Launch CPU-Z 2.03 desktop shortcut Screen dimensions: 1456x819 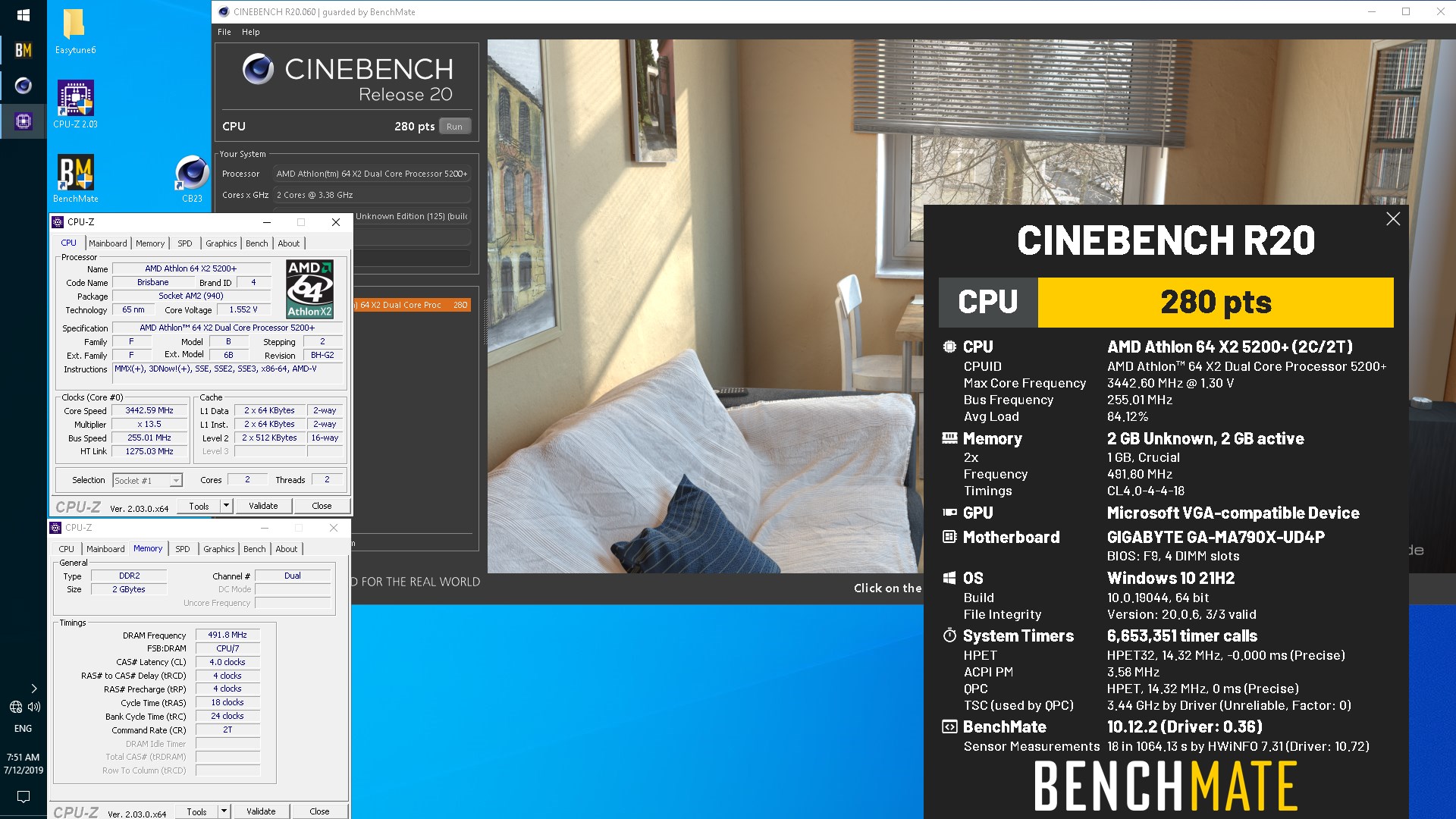[75, 105]
